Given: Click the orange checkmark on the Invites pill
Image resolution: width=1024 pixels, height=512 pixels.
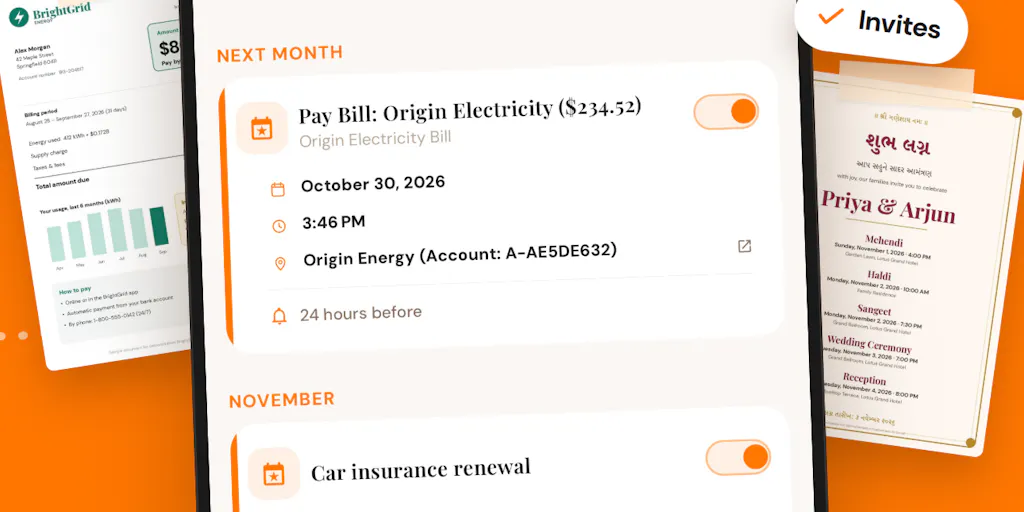Looking at the screenshot, I should click(831, 14).
